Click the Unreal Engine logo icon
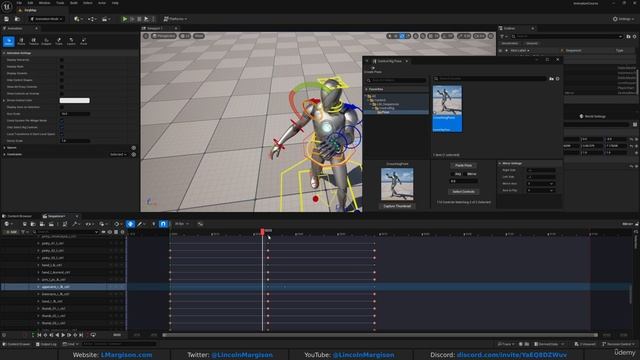Image resolution: width=640 pixels, height=360 pixels. 7,7
